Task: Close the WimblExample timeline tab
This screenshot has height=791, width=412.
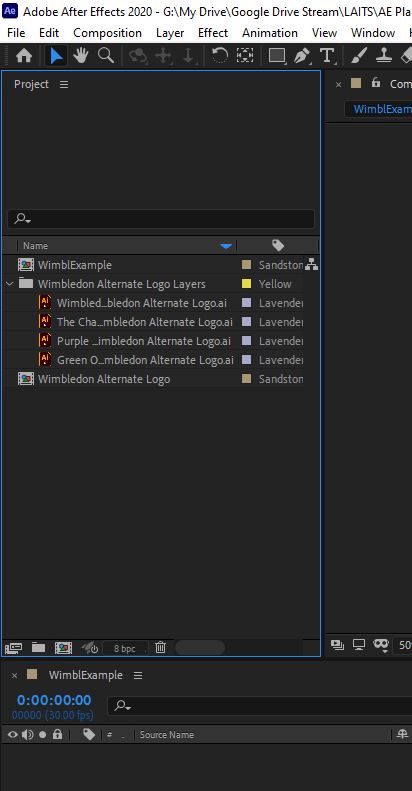Action: [x=15, y=675]
